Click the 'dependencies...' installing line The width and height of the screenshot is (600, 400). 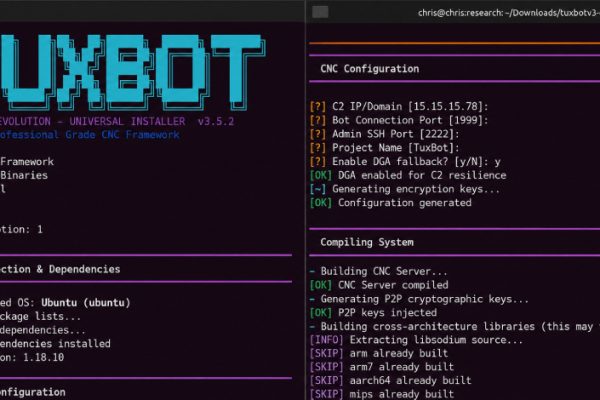(x=43, y=330)
